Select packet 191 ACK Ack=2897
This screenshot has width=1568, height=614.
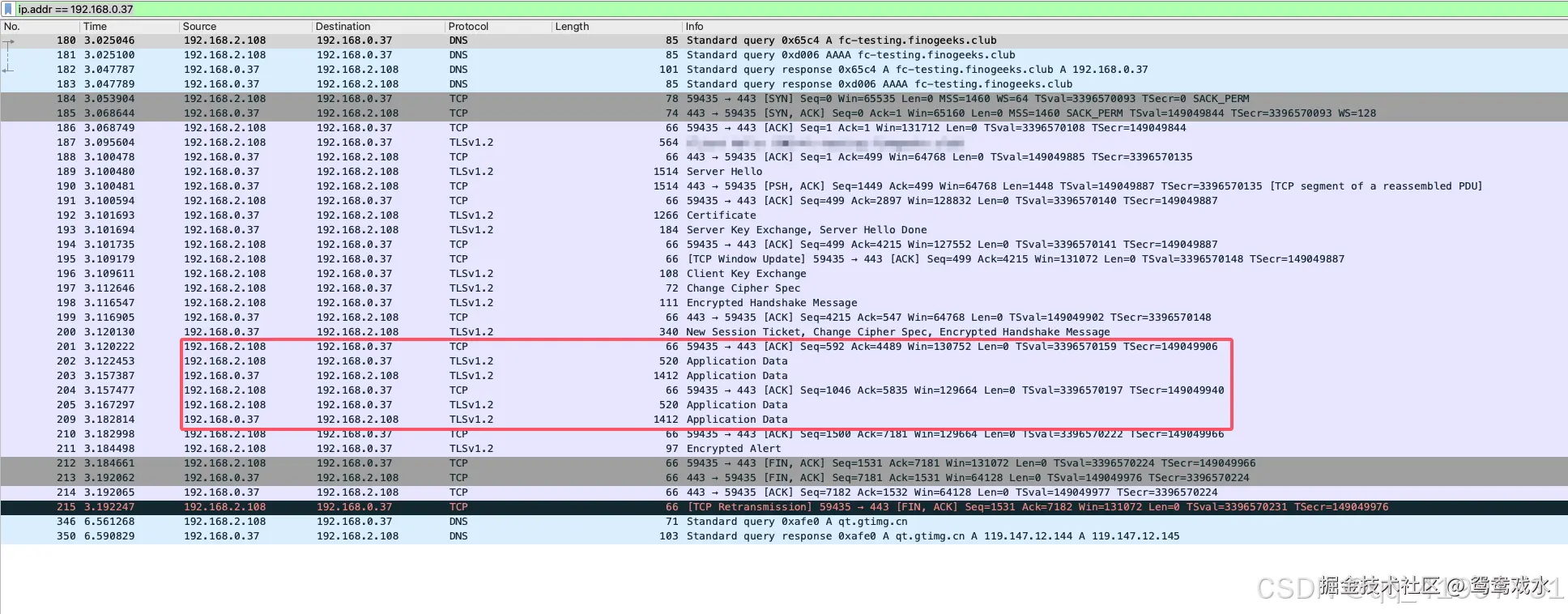(x=784, y=201)
